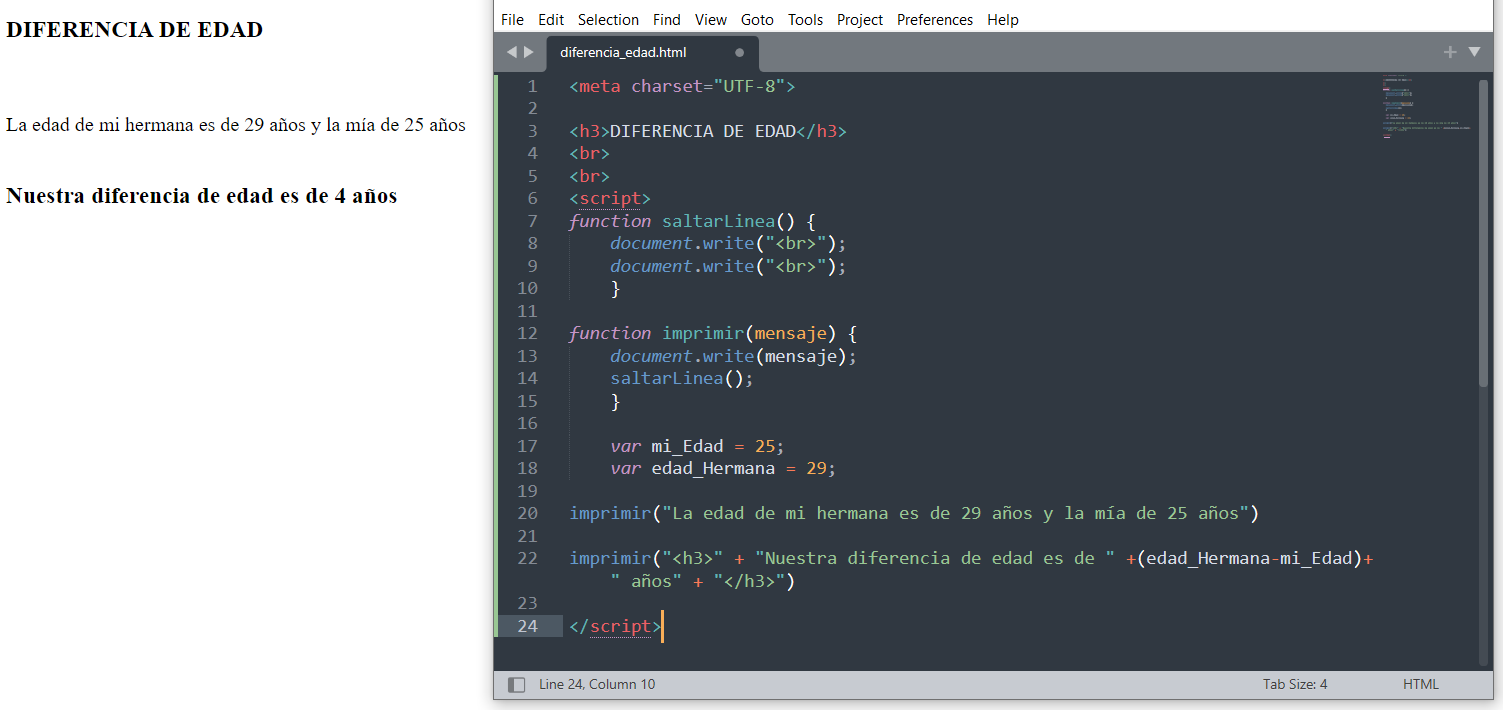Click line number 24 in gutter

coord(527,626)
